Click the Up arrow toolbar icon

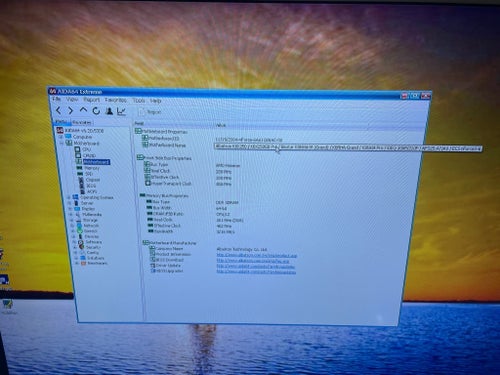83,110
